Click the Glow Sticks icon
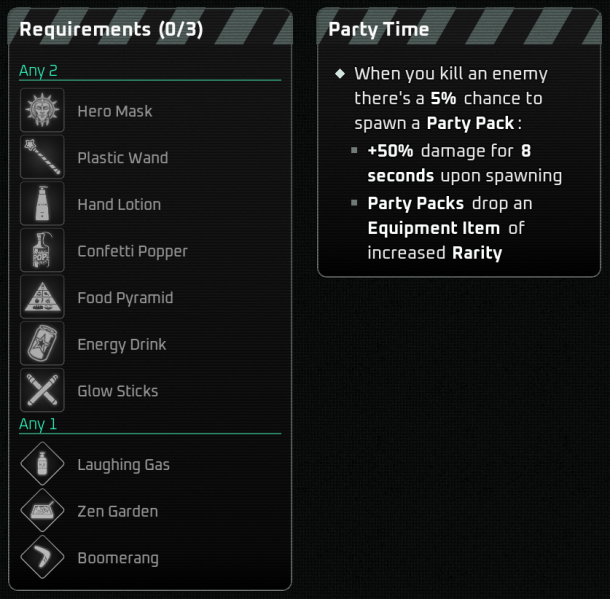This screenshot has width=610, height=599. pos(42,391)
